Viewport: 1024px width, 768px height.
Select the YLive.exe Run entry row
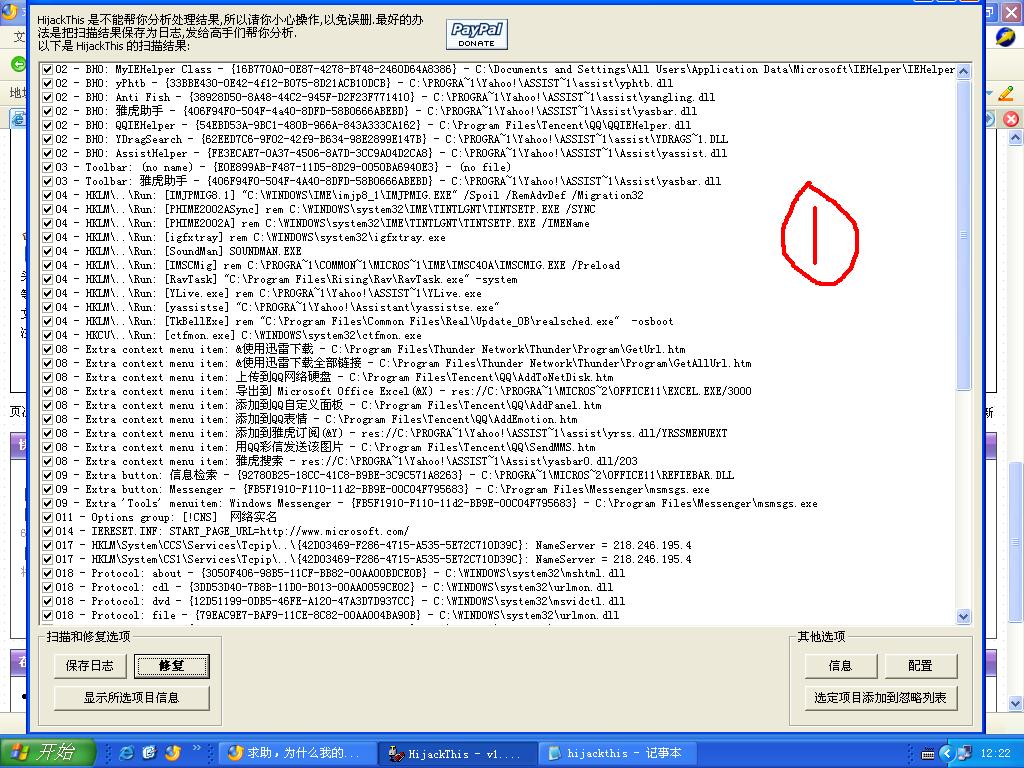pos(268,293)
